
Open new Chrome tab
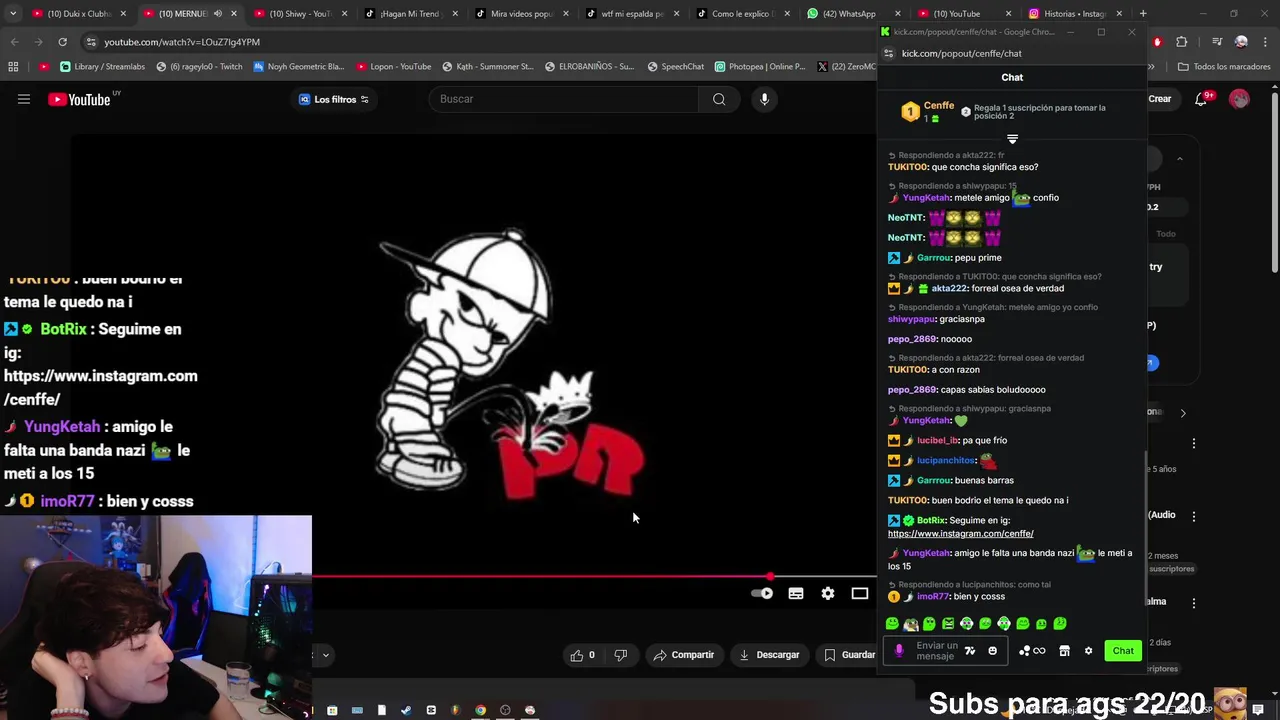[x=1143, y=14]
